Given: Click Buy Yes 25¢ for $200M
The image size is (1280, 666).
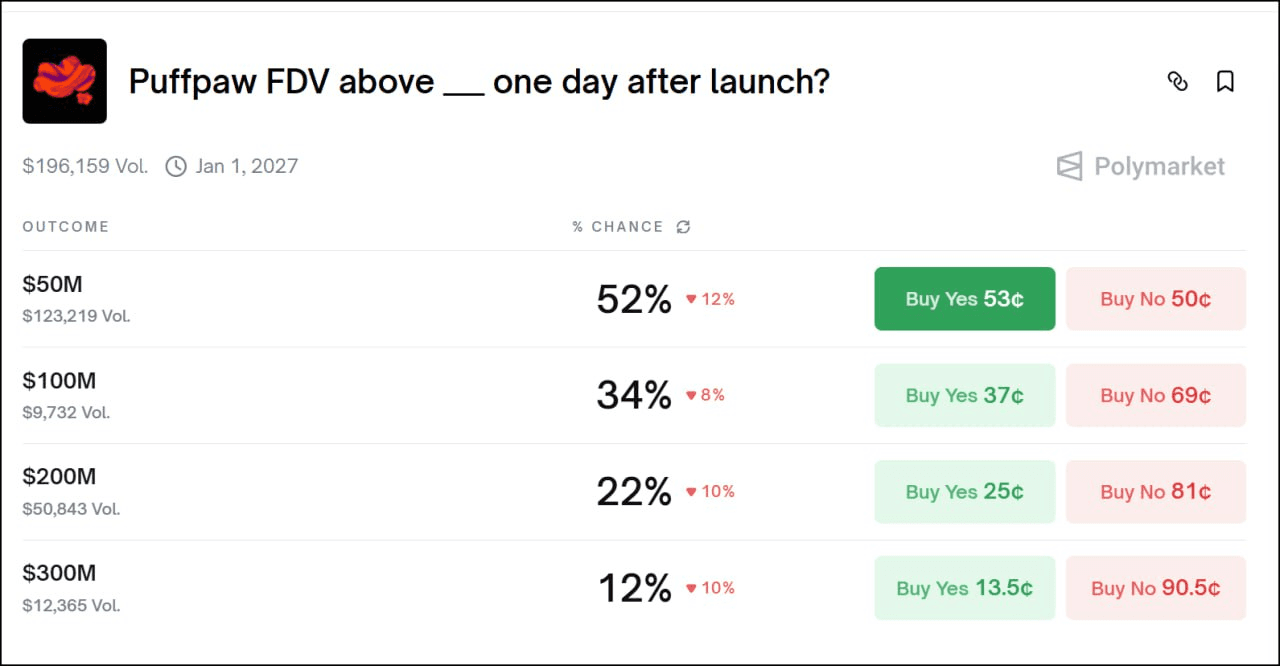Looking at the screenshot, I should 964,492.
